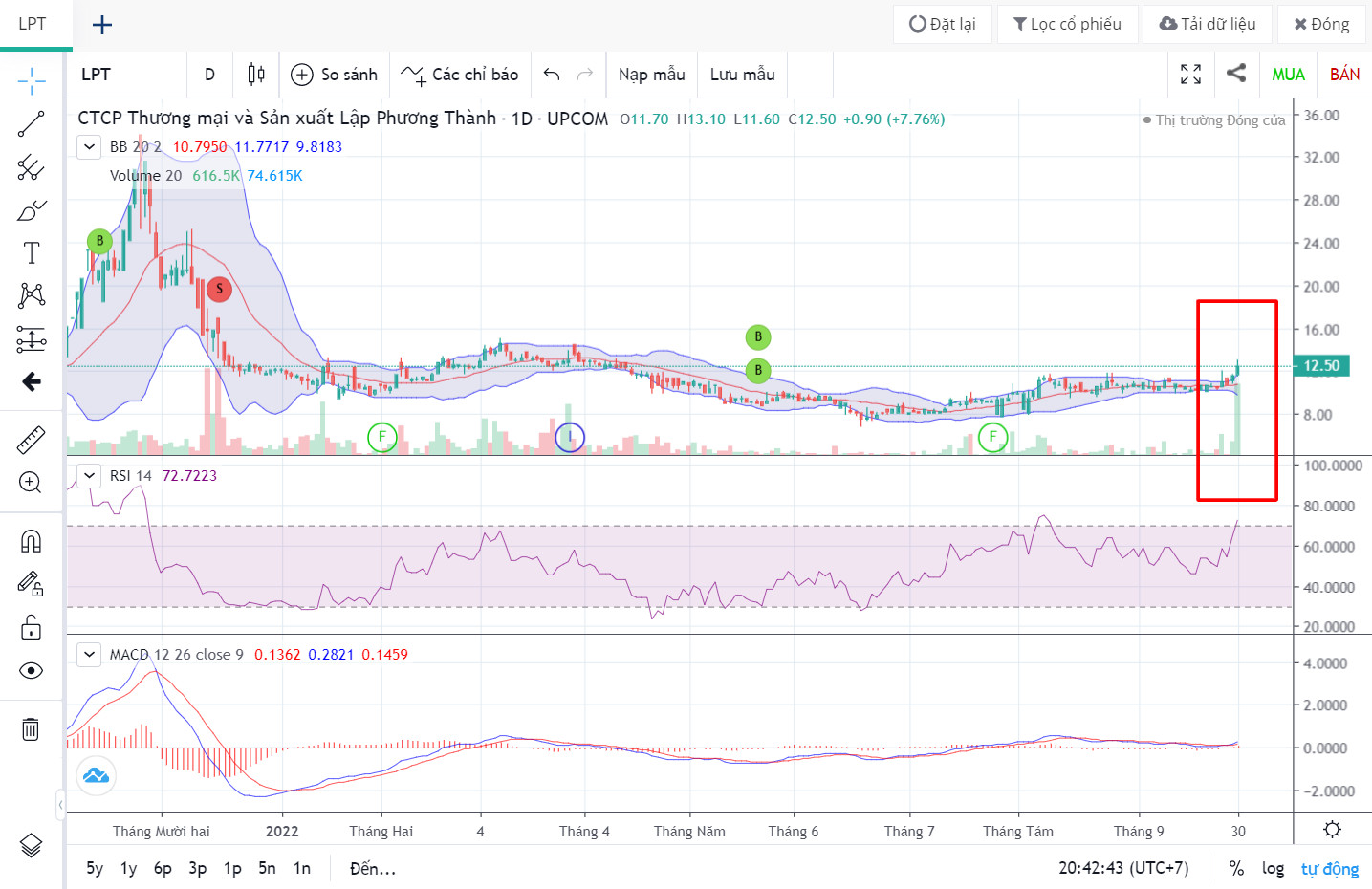Collapse the RSI indicator legend
This screenshot has height=889, width=1372.
pyautogui.click(x=89, y=475)
